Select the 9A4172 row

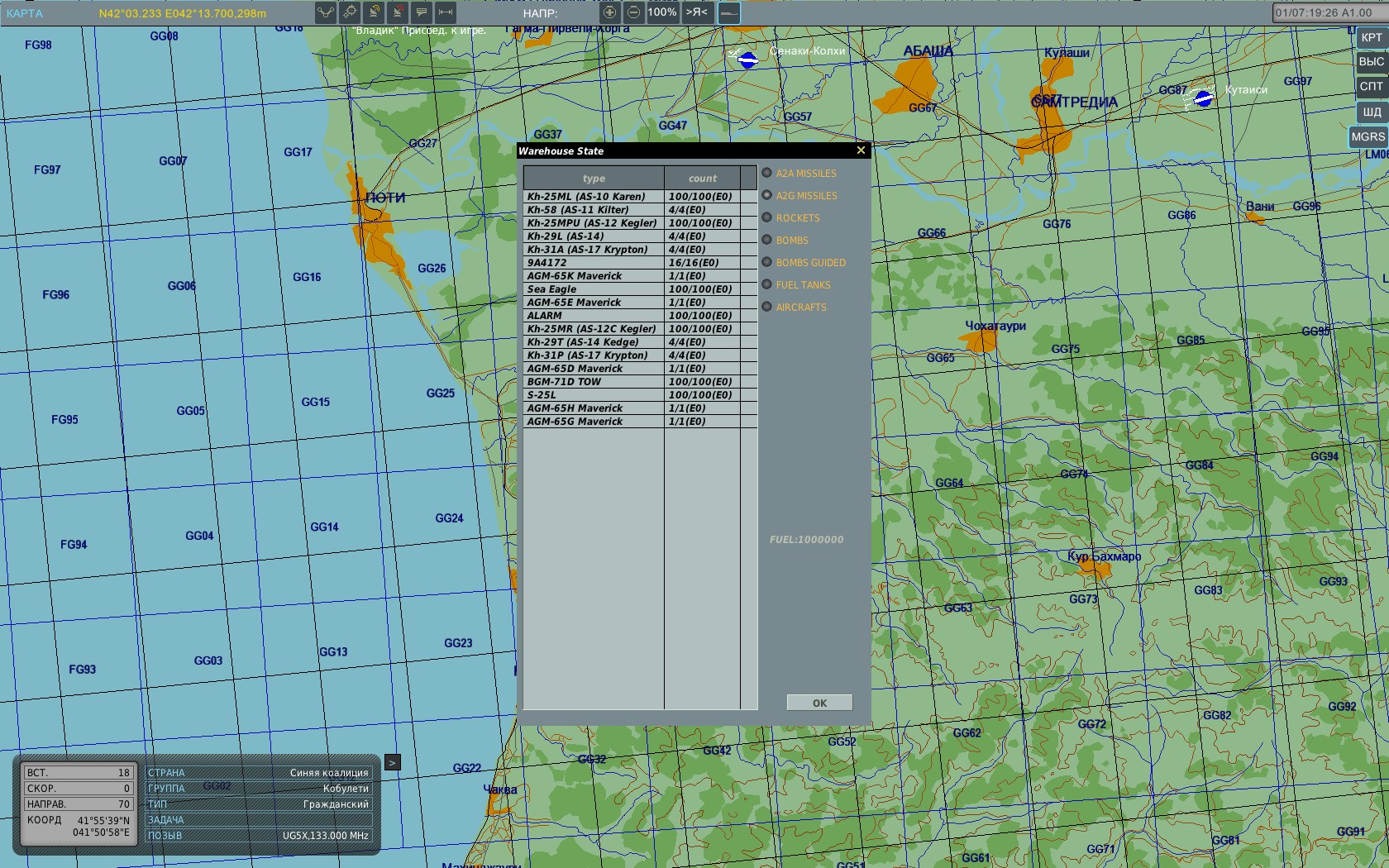pyautogui.click(x=640, y=263)
